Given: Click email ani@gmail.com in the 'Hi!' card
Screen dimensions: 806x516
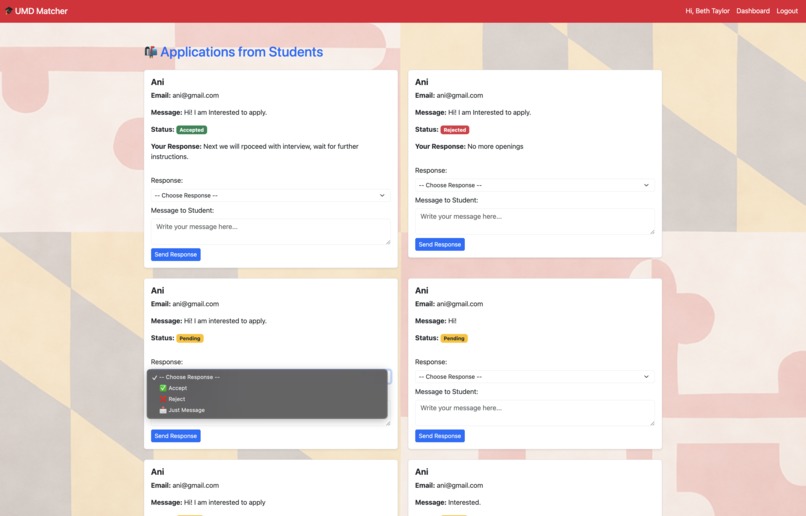Looking at the screenshot, I should 460,304.
